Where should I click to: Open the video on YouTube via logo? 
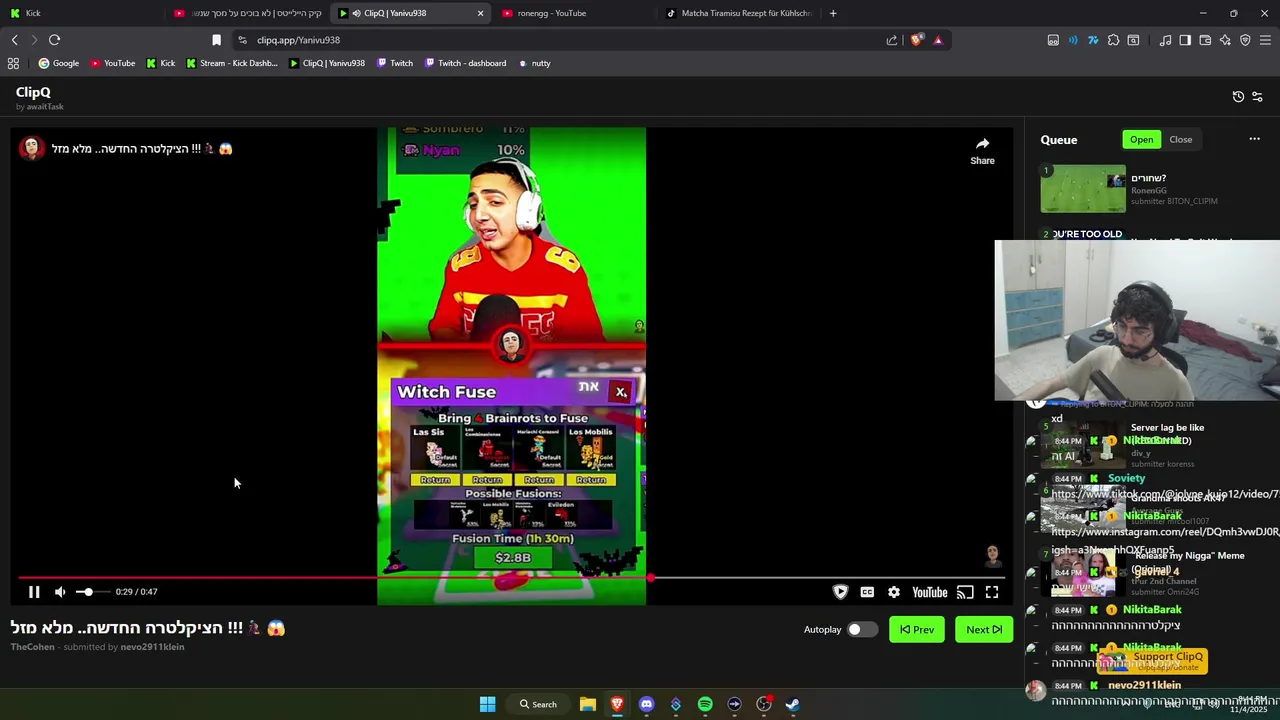click(929, 592)
